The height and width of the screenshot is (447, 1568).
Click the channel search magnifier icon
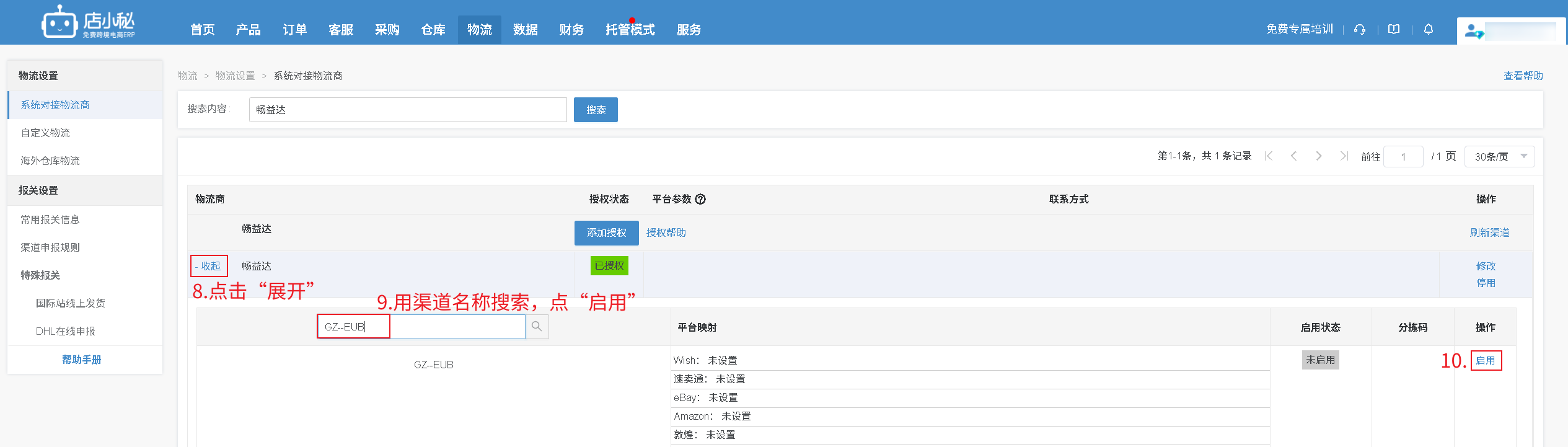[x=537, y=327]
